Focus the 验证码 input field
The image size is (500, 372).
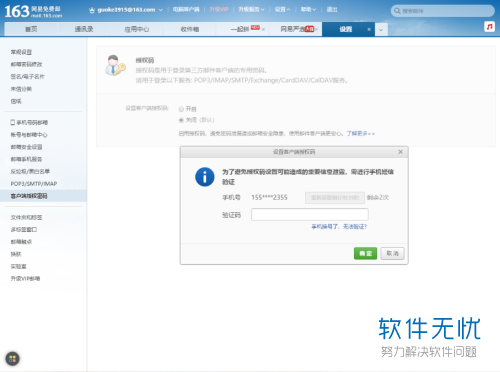[310, 215]
